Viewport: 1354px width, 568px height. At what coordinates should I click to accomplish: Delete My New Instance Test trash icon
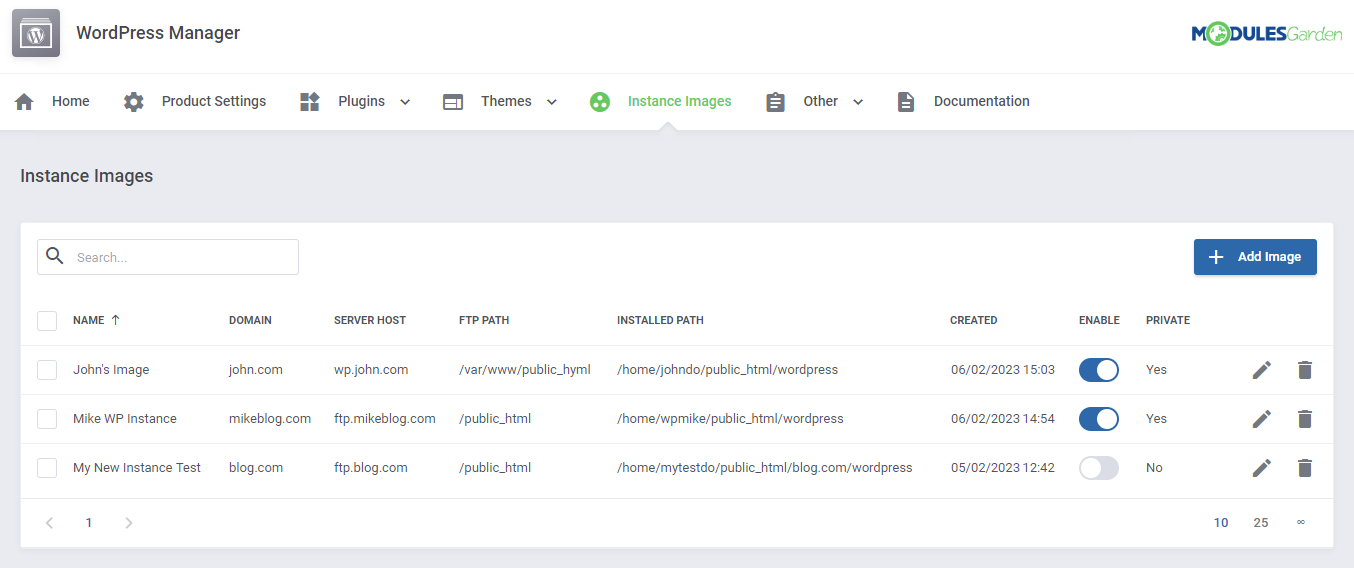coord(1304,468)
